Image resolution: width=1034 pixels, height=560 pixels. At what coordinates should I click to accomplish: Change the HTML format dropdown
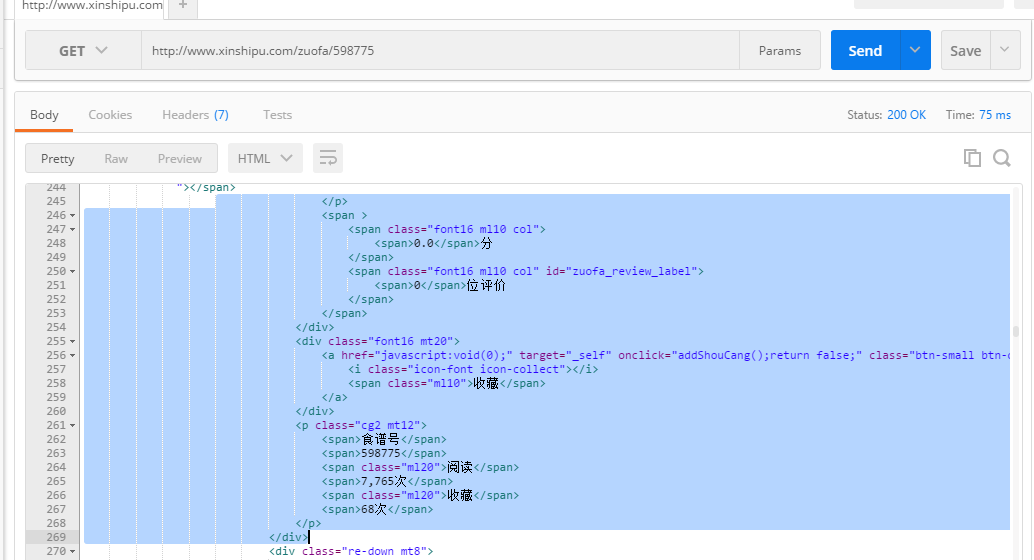265,158
